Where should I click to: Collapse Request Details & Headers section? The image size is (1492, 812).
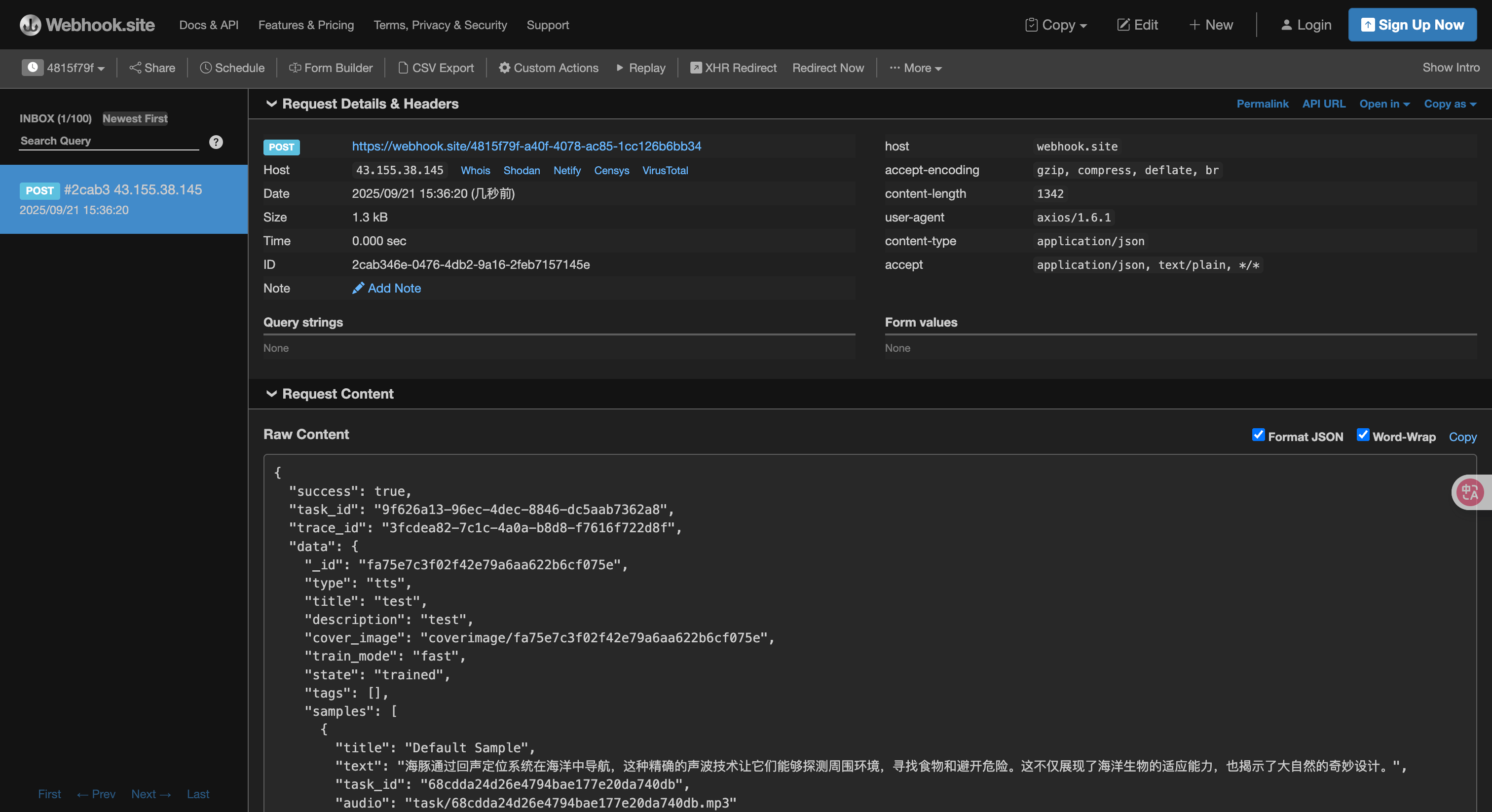tap(271, 104)
